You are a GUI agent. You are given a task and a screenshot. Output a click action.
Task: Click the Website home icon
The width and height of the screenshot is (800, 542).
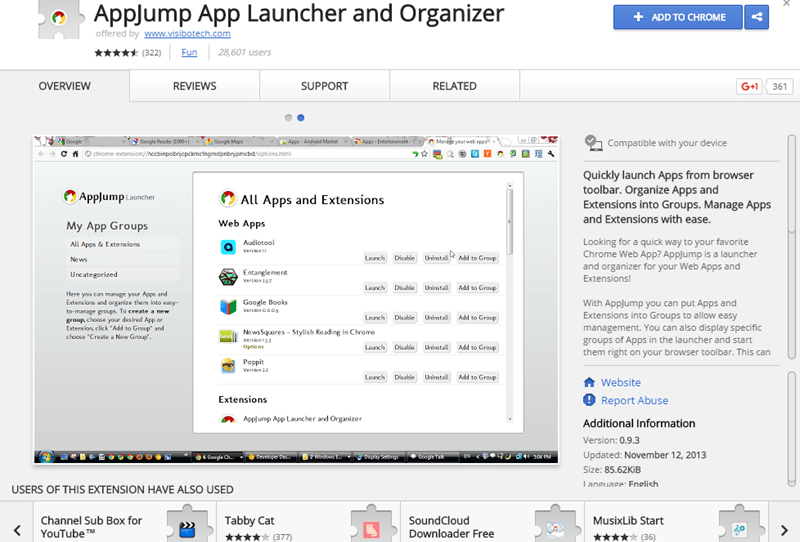(589, 382)
